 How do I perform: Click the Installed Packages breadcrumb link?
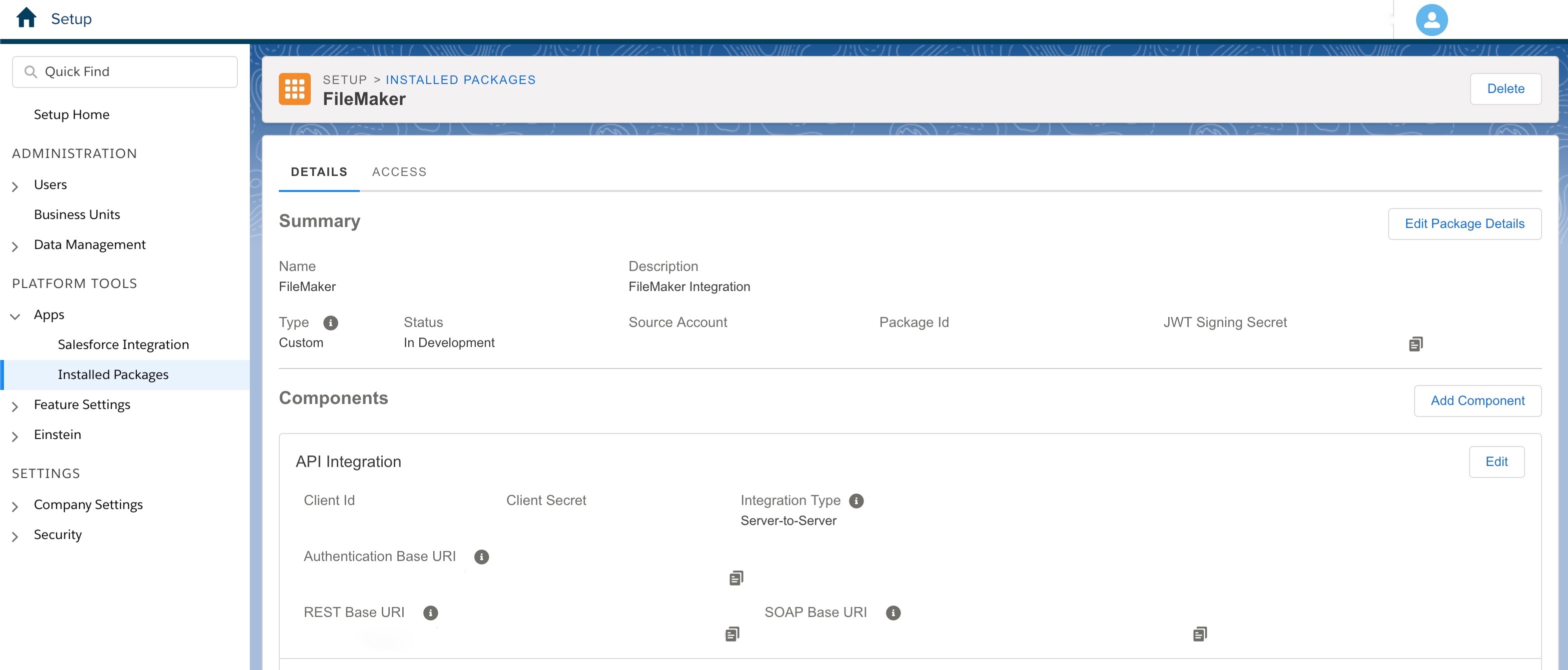[462, 79]
